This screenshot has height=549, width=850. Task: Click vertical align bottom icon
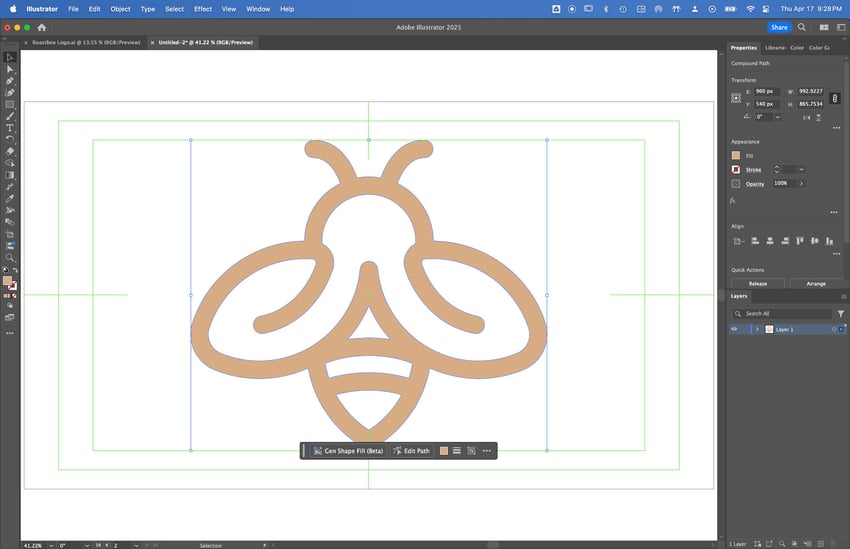pos(829,241)
